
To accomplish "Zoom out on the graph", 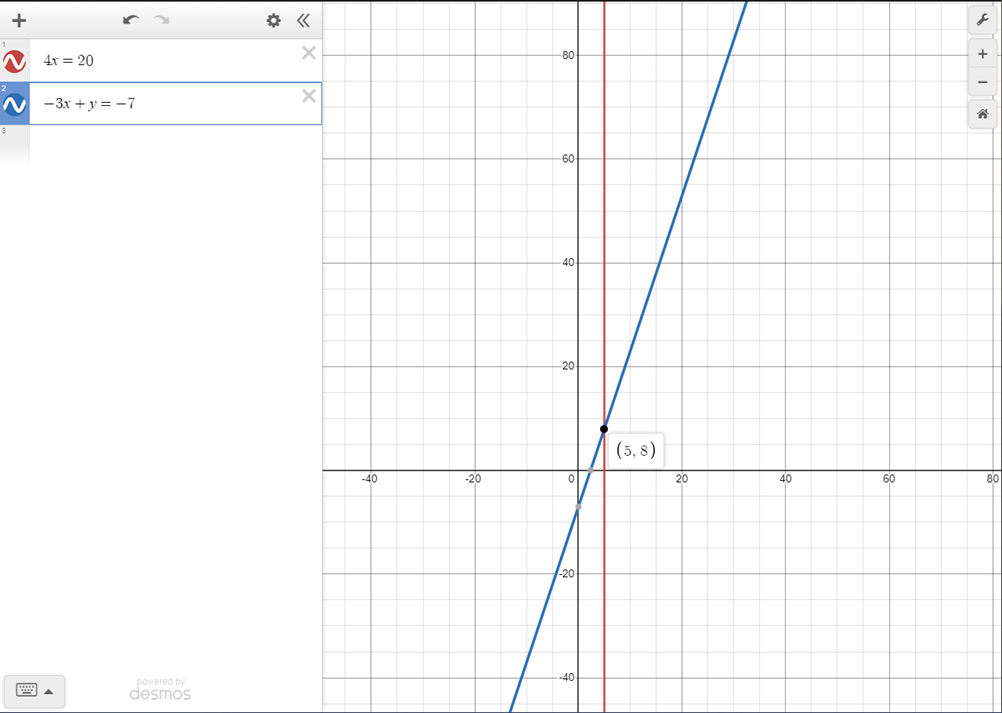I will click(983, 82).
